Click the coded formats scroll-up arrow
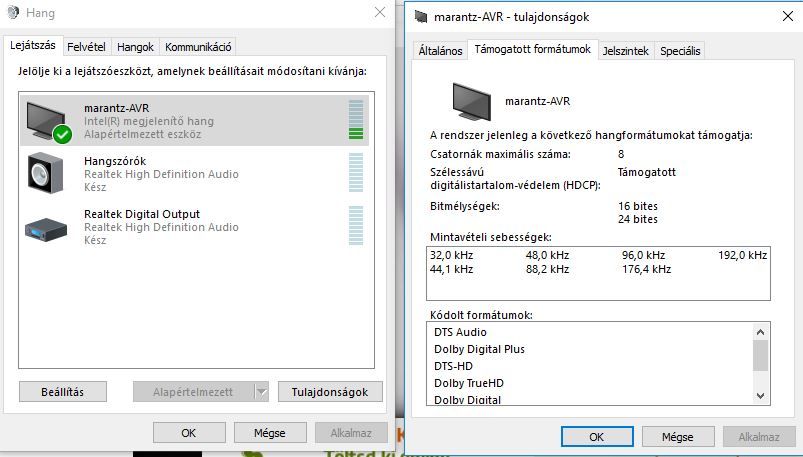The height and width of the screenshot is (457, 803). [x=760, y=332]
